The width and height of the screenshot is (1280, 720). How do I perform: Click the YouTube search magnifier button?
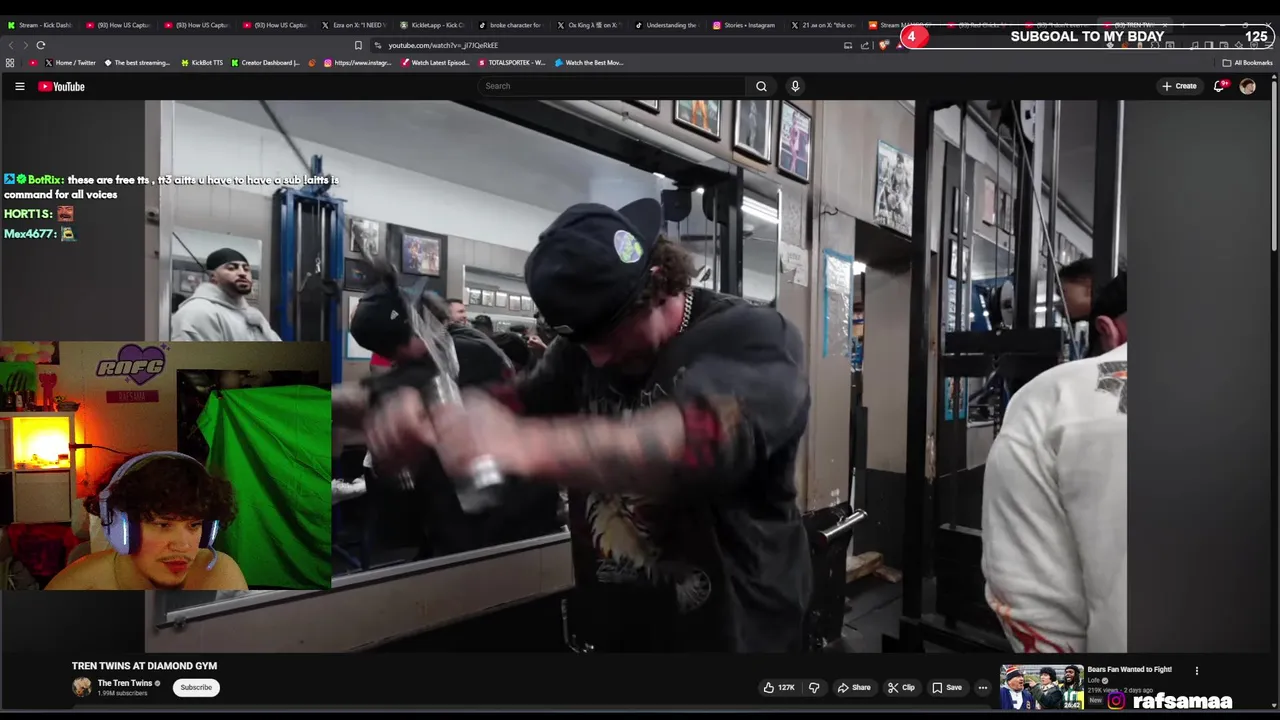point(761,86)
